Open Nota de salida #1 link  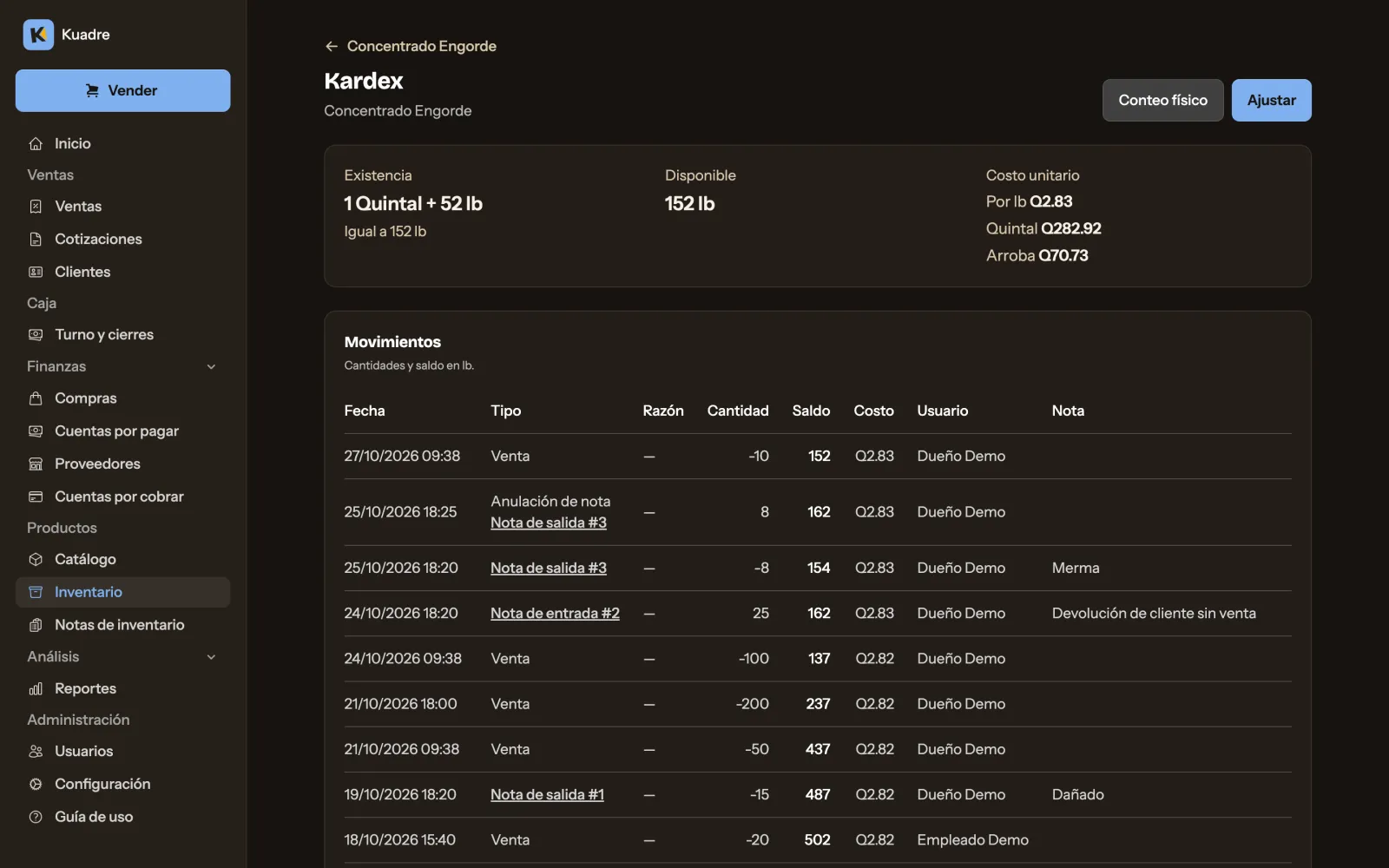(x=547, y=795)
